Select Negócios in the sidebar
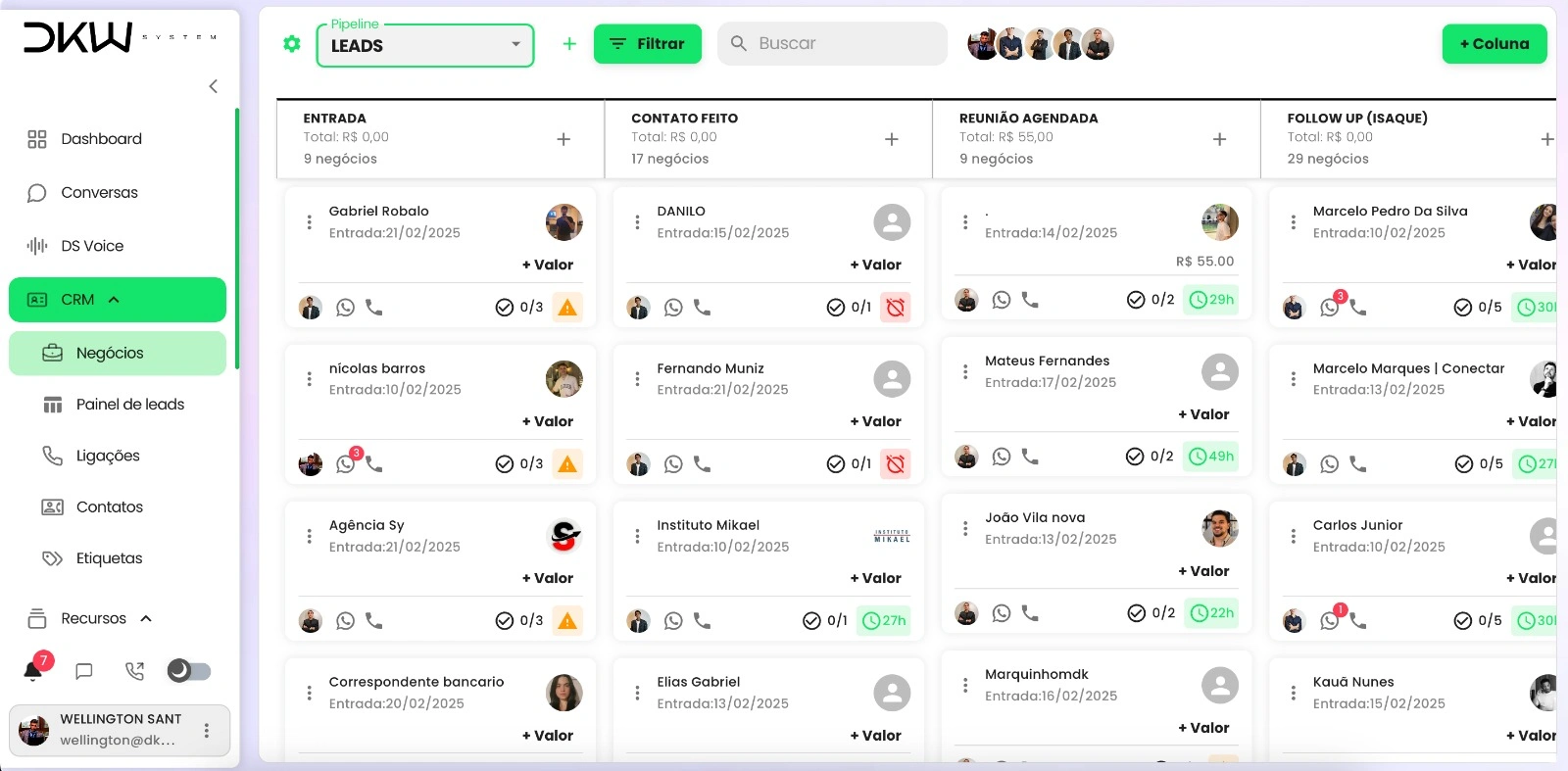The width and height of the screenshot is (1568, 771). click(110, 353)
